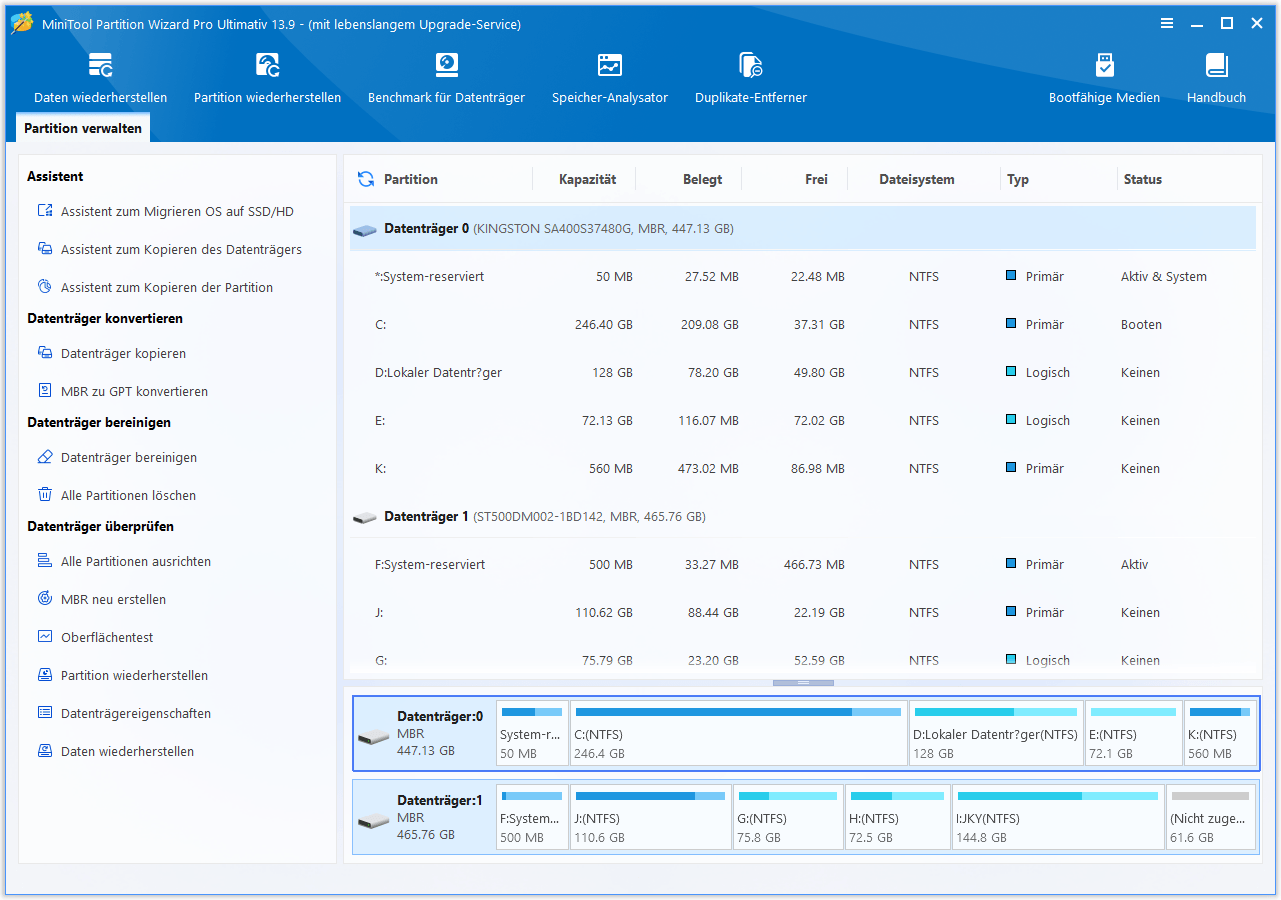Select the *:System-reserviert partition row

[803, 276]
